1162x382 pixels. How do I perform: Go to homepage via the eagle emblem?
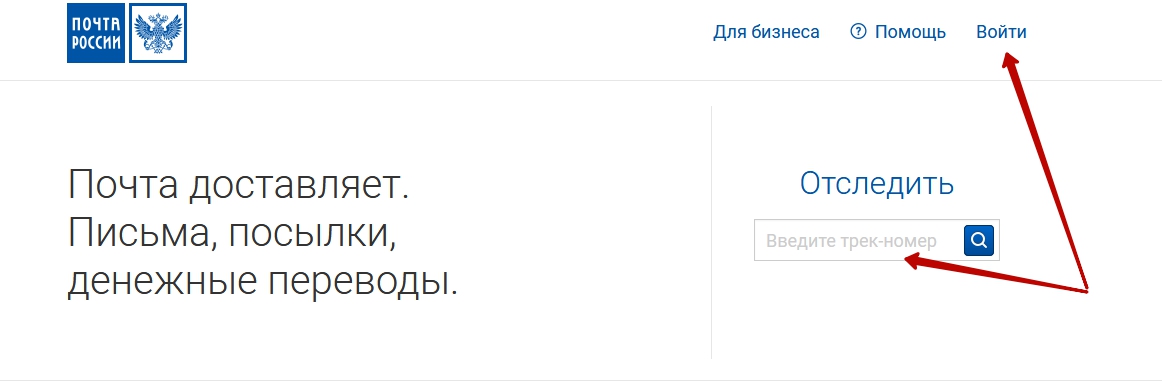coord(158,33)
